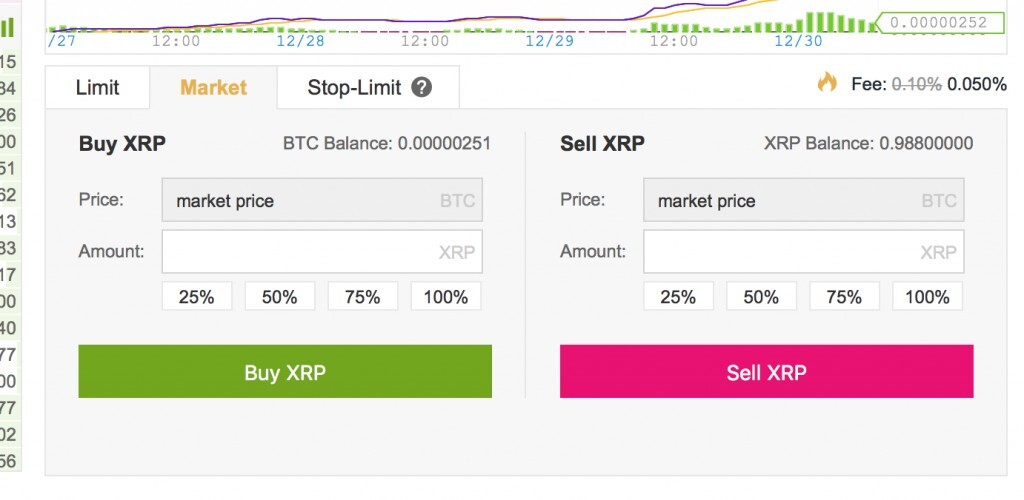Switch to the Limit order tab

click(97, 88)
